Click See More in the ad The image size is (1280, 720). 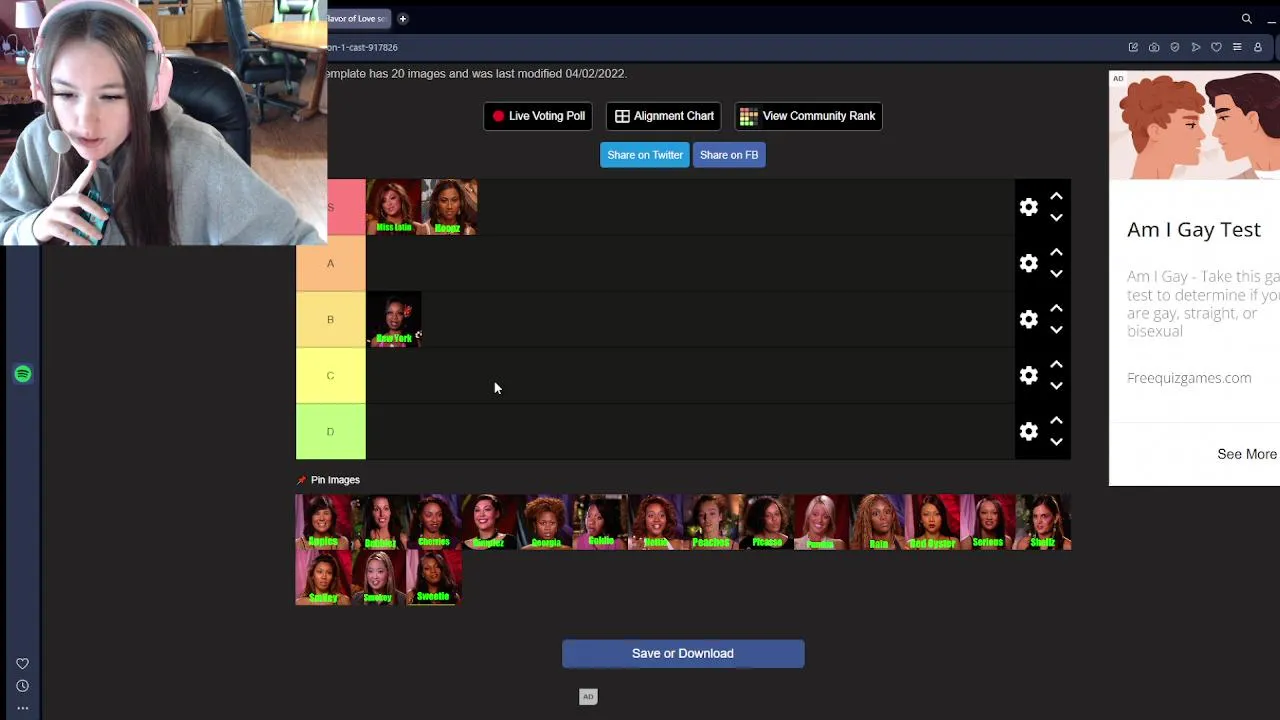[x=1247, y=454]
